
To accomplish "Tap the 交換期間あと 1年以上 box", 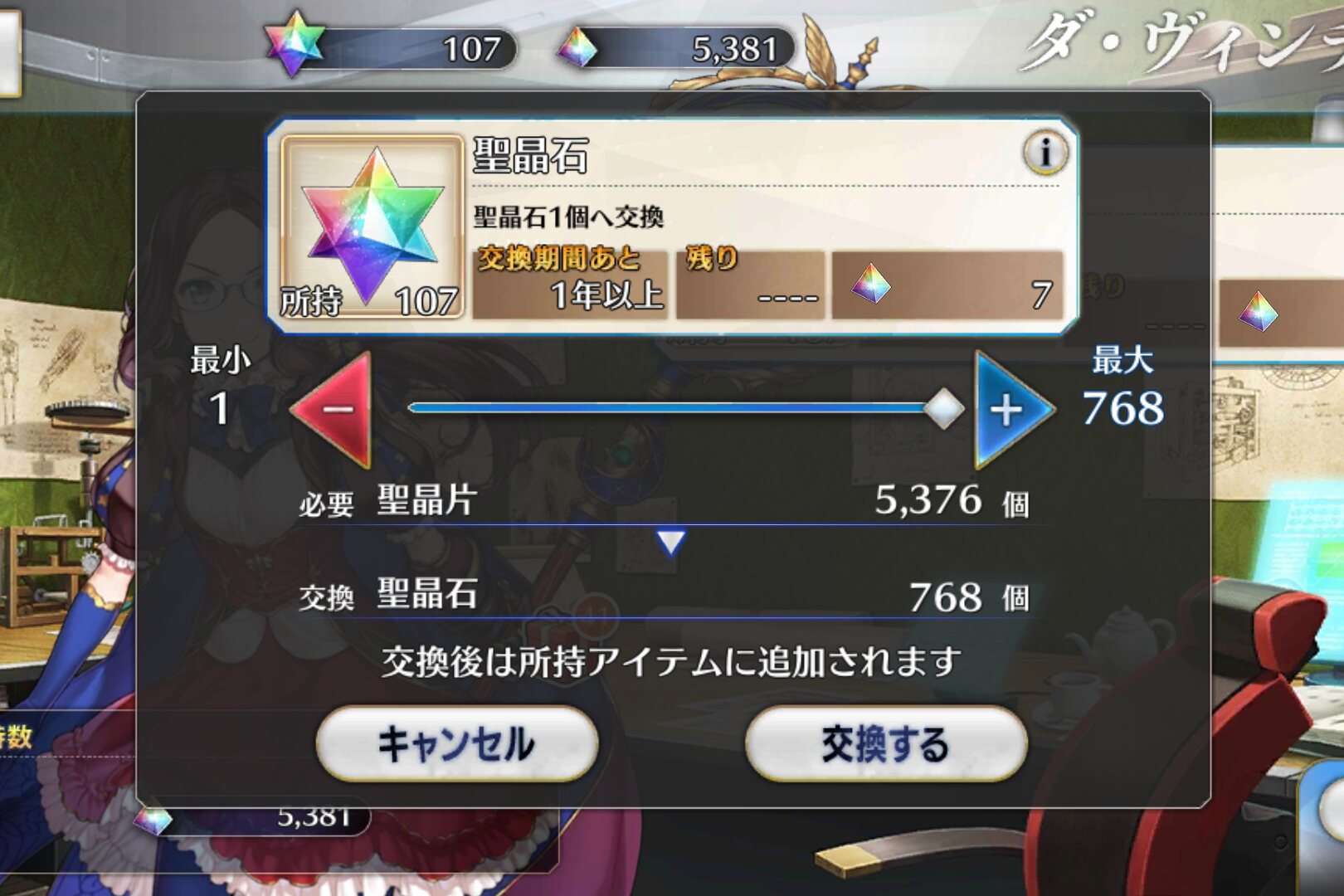I will click(x=571, y=283).
